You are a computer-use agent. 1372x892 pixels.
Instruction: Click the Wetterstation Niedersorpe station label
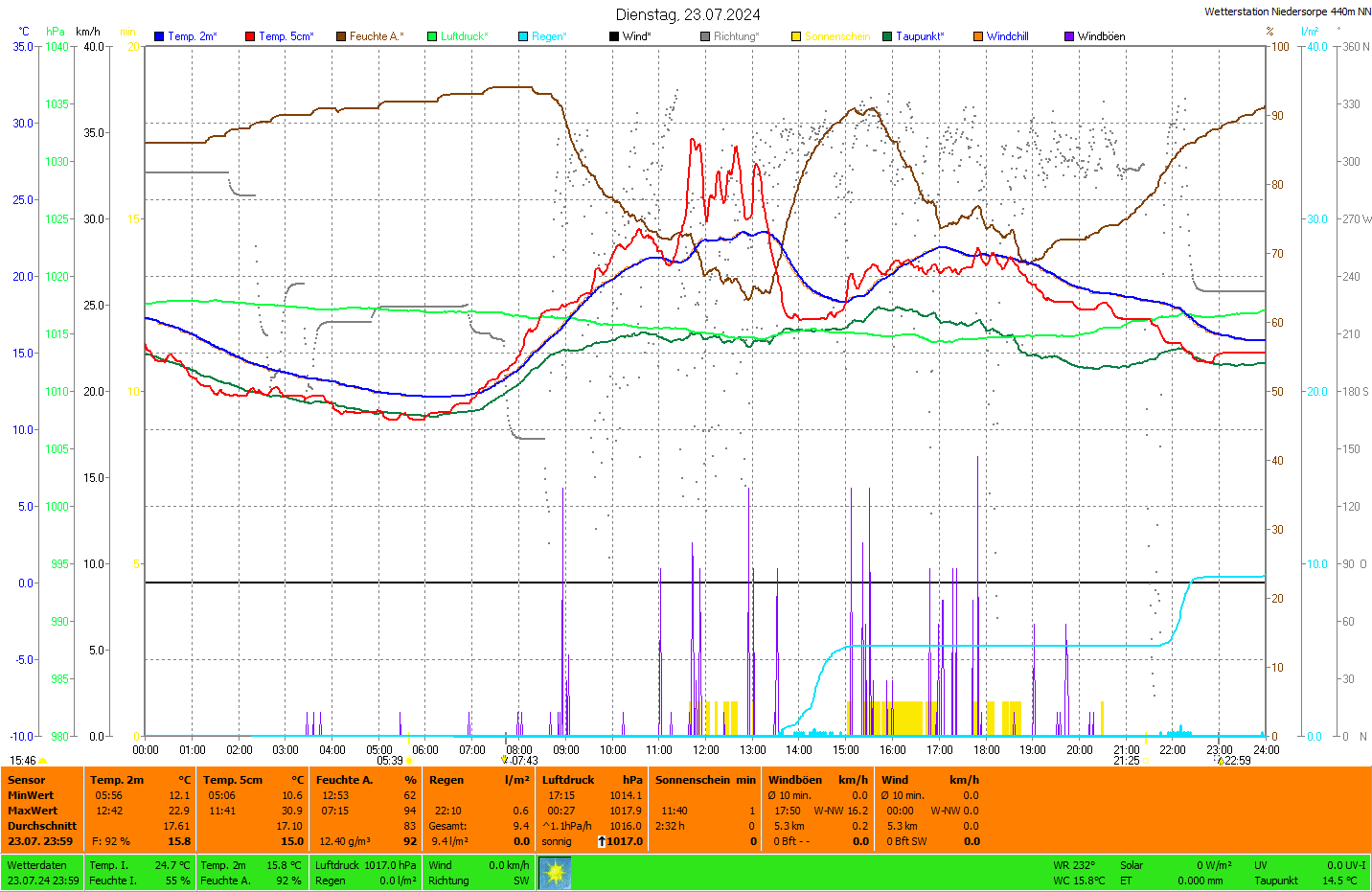point(1287,11)
